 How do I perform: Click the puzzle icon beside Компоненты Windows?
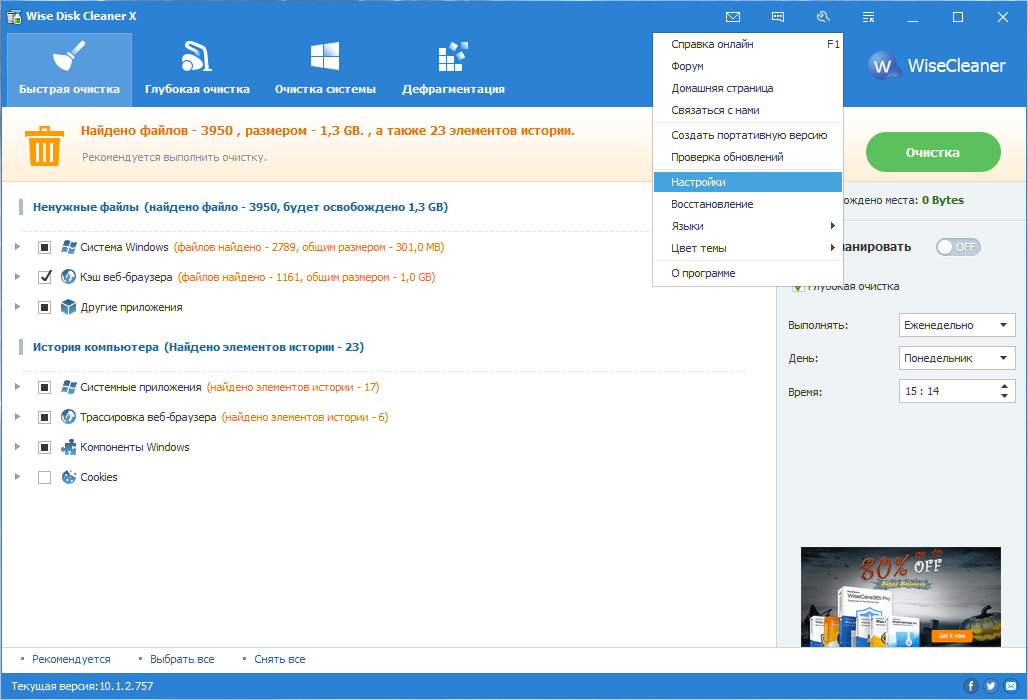[68, 447]
